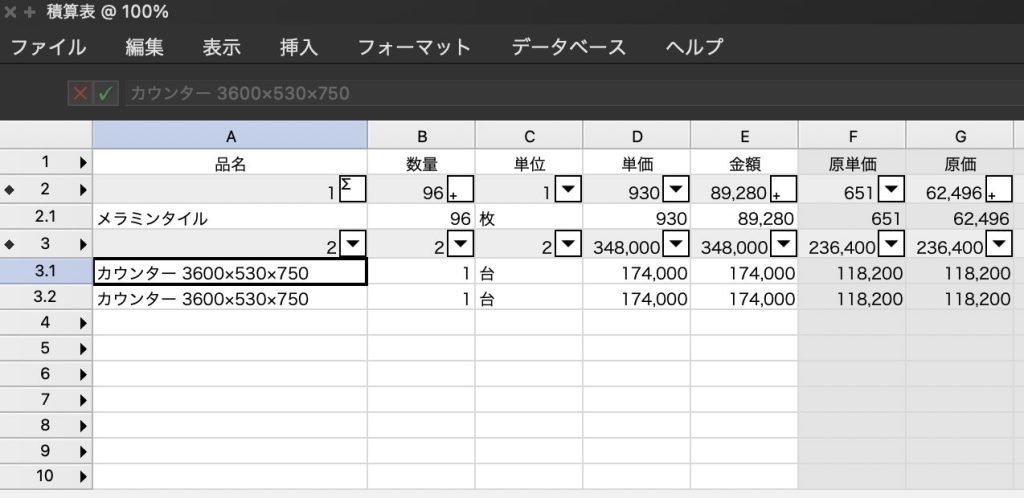Select the メラミンタイル cell

click(230, 217)
